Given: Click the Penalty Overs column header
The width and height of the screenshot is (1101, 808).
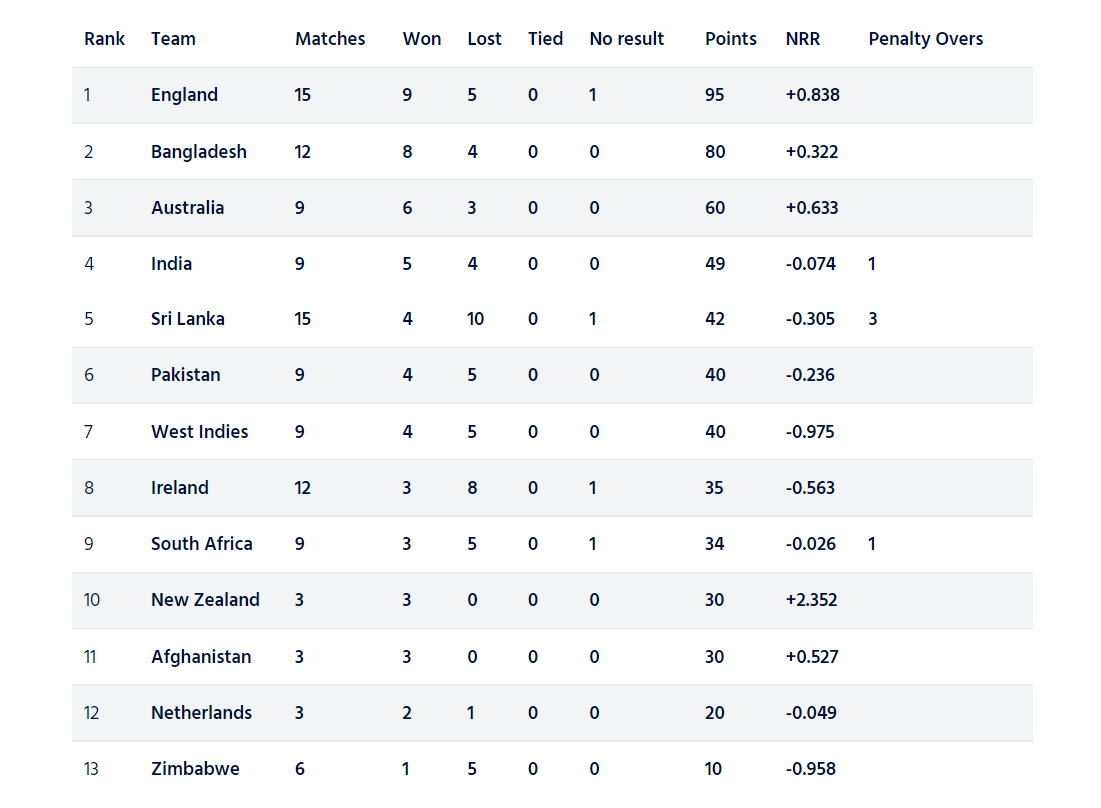Looking at the screenshot, I should pyautogui.click(x=925, y=39).
